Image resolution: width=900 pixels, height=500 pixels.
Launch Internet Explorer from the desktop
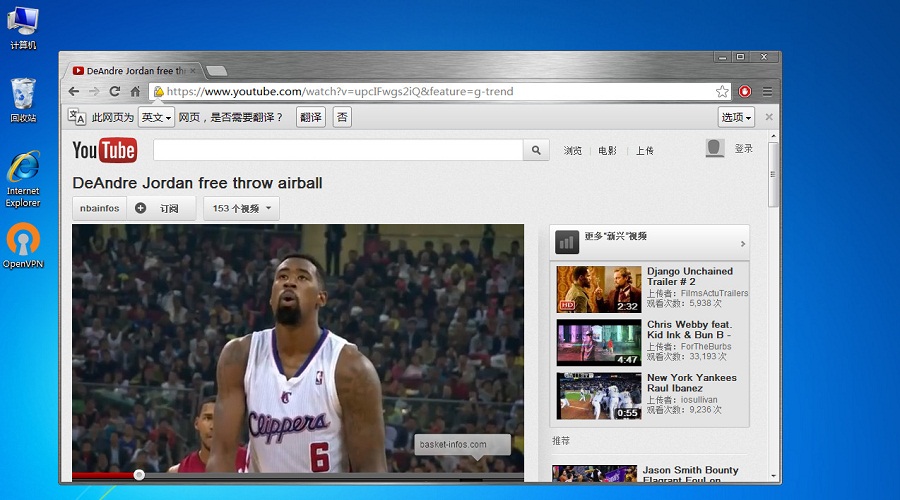[23, 179]
